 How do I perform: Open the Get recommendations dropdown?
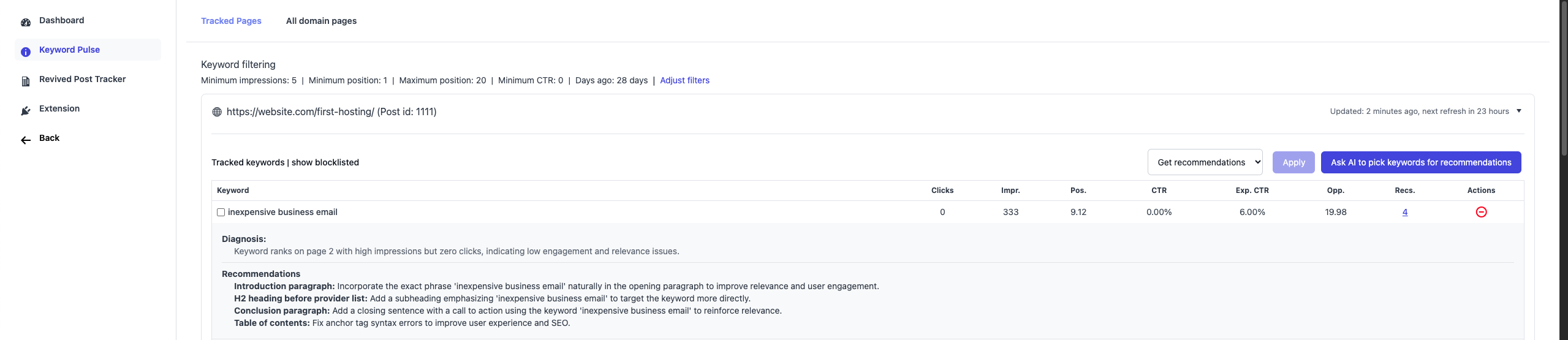1205,162
